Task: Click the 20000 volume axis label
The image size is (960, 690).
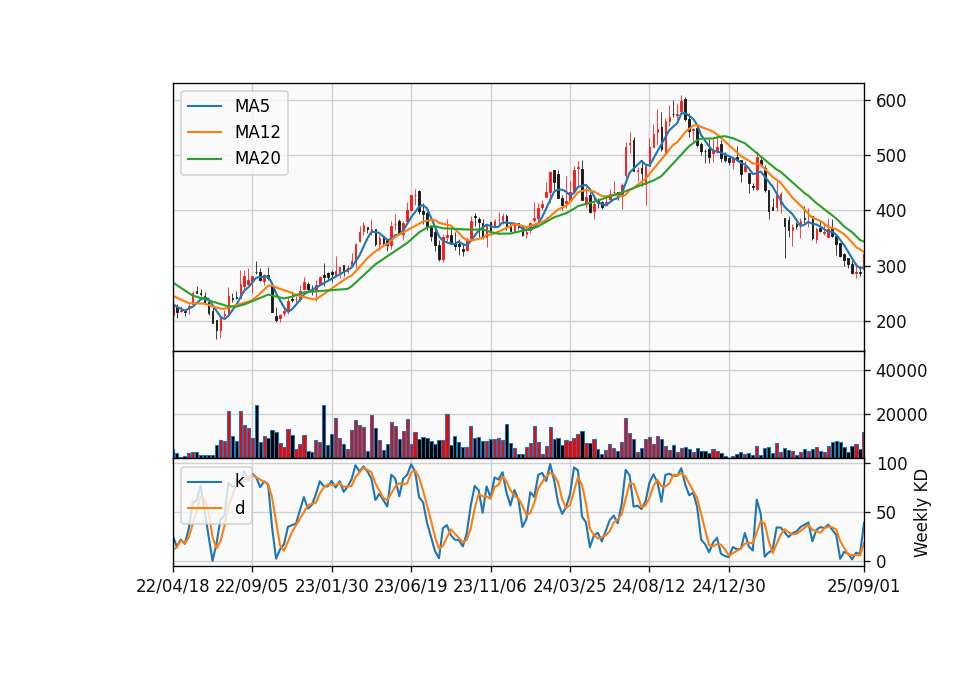Action: [x=901, y=415]
